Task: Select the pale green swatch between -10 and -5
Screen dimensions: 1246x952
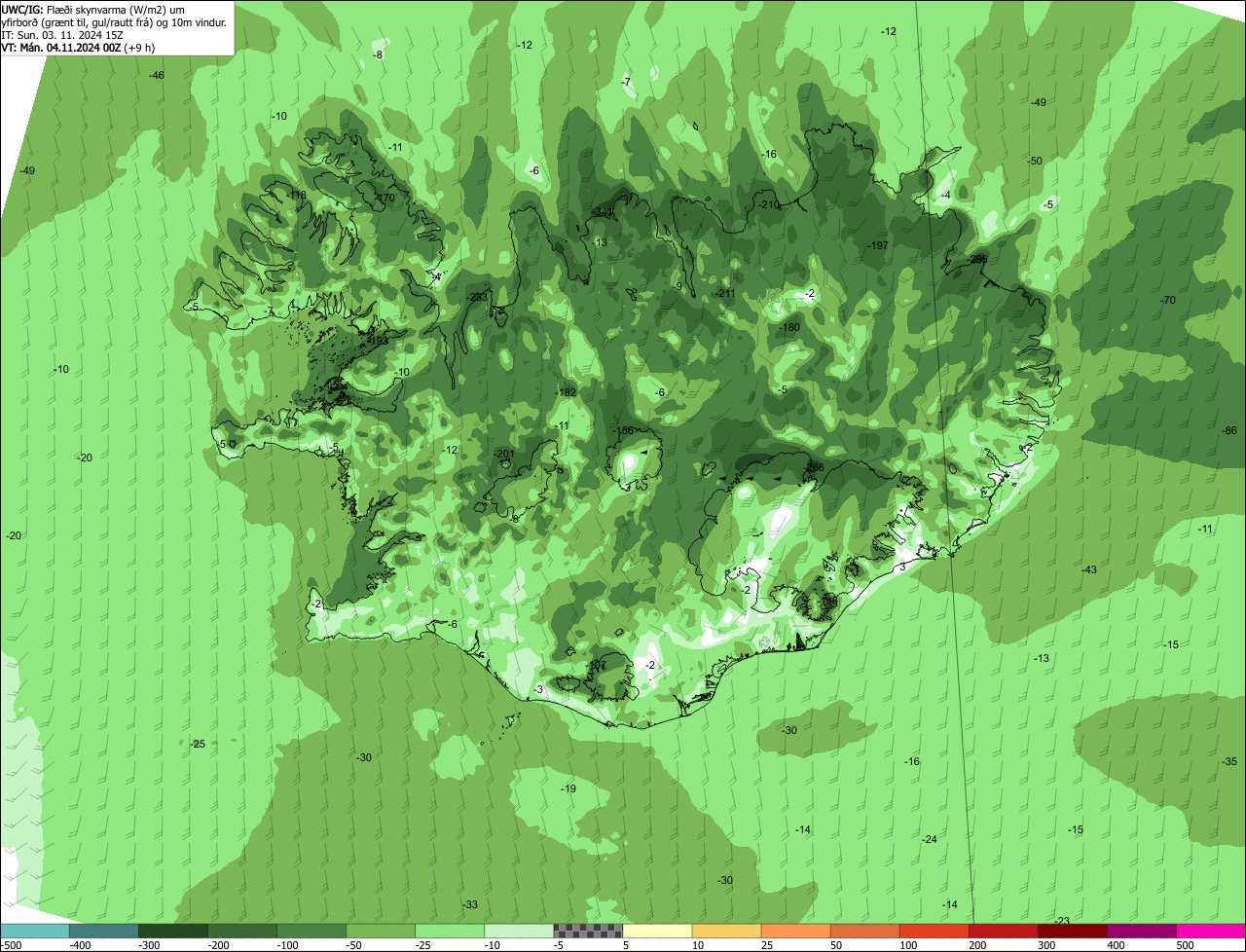Action: (x=519, y=932)
